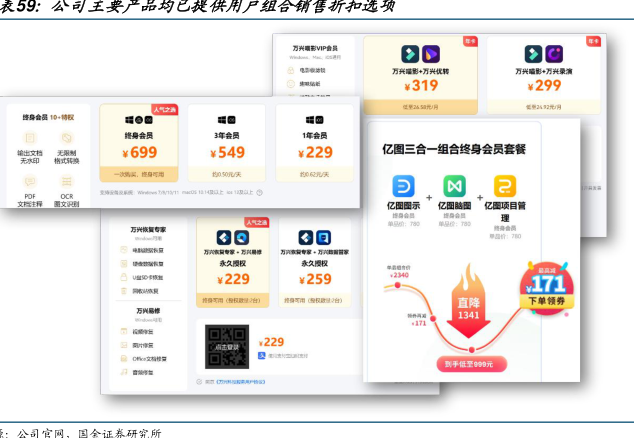Click the 一次购买，终身可用 footer on the ¥699 card
Image resolution: width=634 pixels, height=438 pixels.
(x=139, y=174)
